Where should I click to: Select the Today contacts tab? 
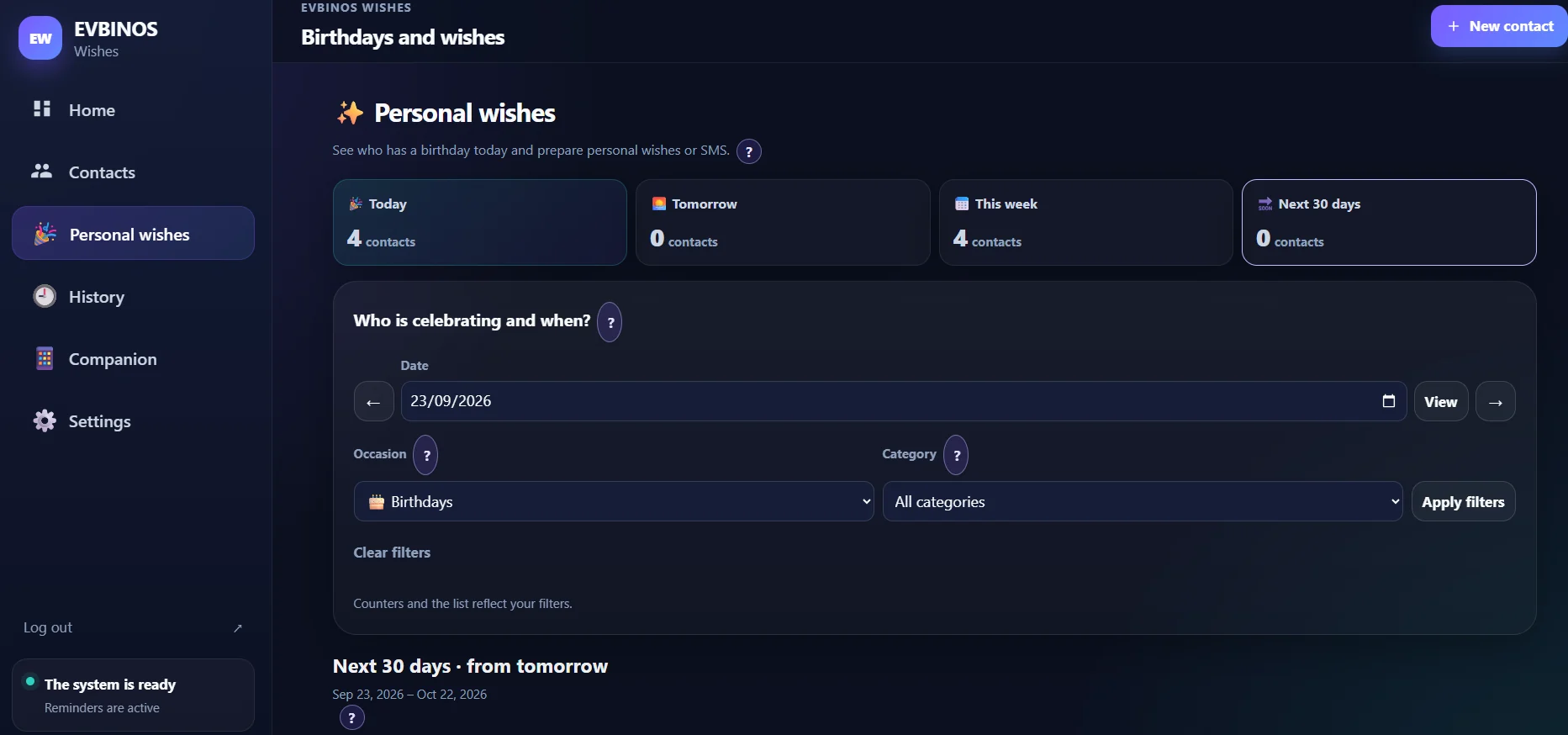pos(480,223)
